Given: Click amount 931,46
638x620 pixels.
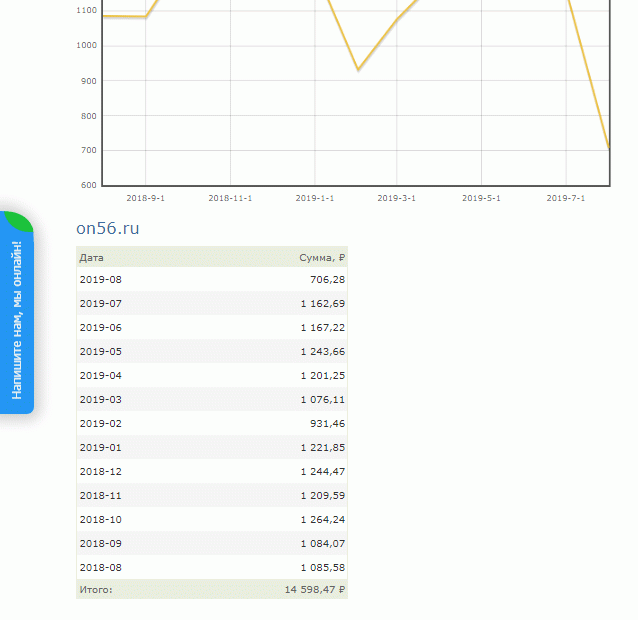Looking at the screenshot, I should (x=327, y=424).
